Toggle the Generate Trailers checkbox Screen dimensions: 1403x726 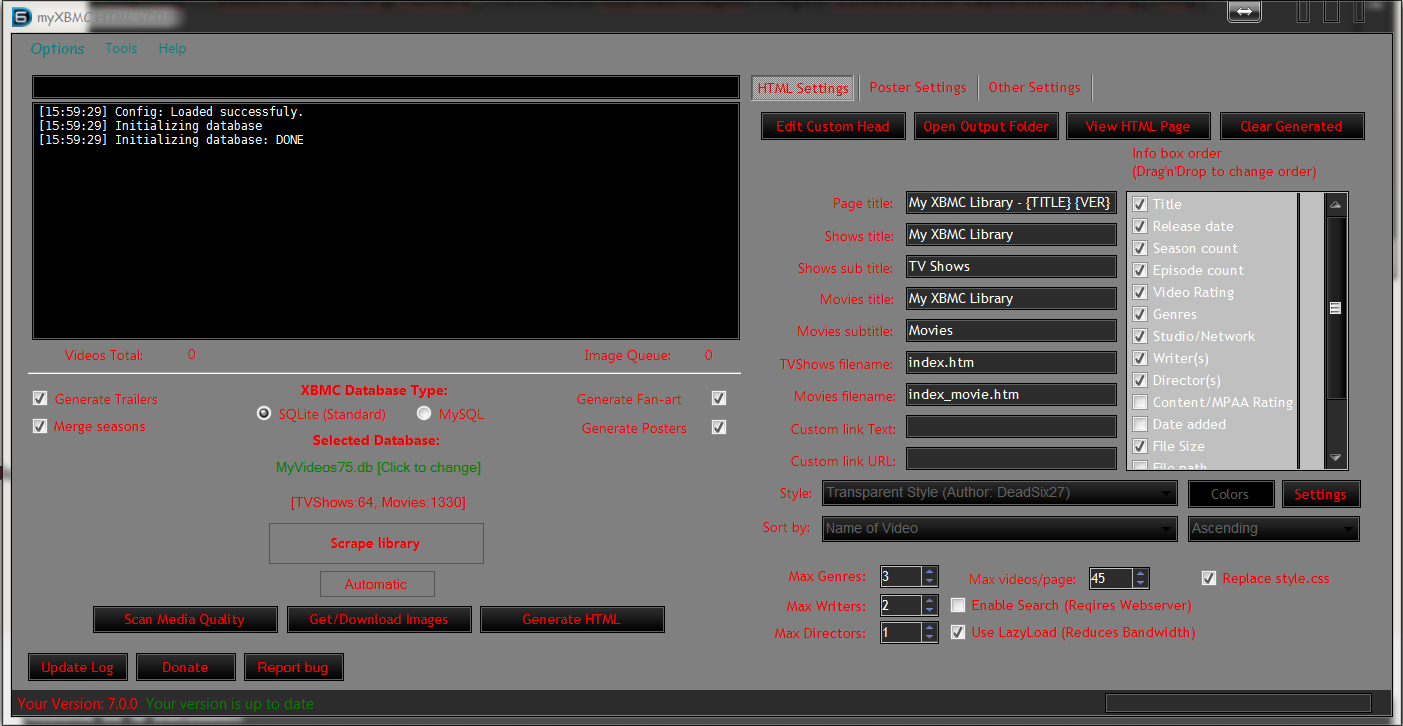point(40,398)
